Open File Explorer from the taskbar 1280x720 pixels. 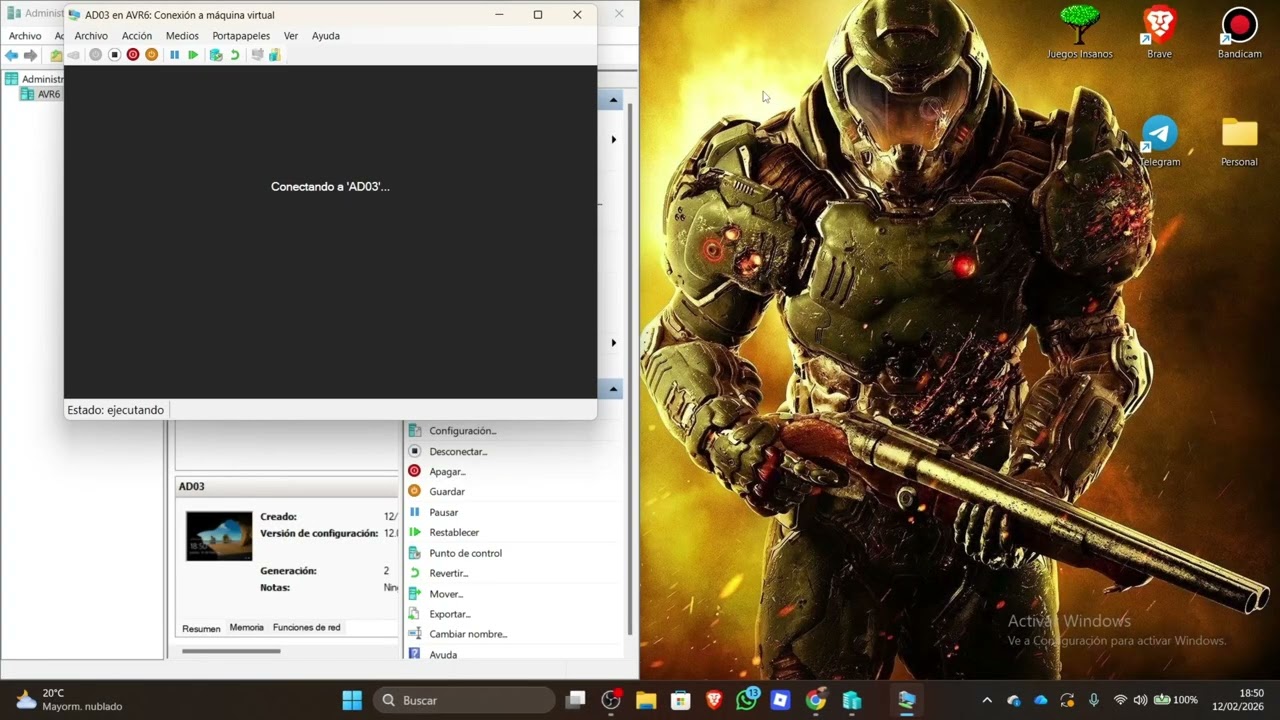pos(645,700)
